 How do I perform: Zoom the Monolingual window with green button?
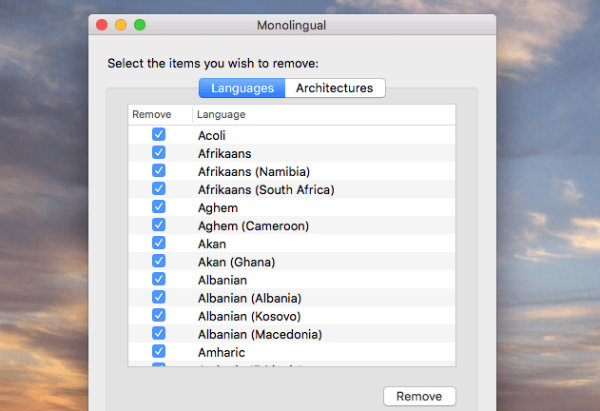click(140, 25)
